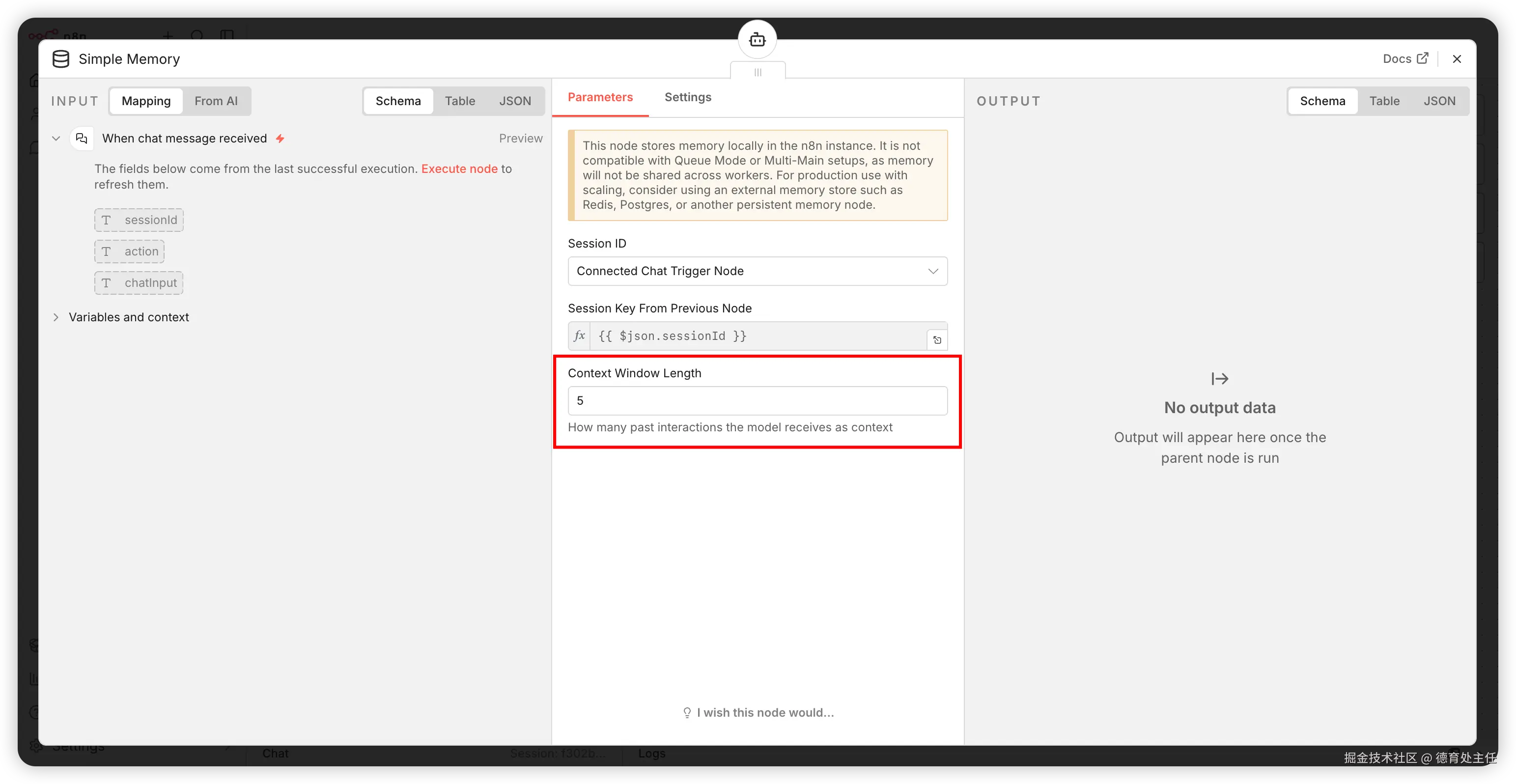Collapse When chat message received section
The height and width of the screenshot is (784, 1516).
pos(56,139)
